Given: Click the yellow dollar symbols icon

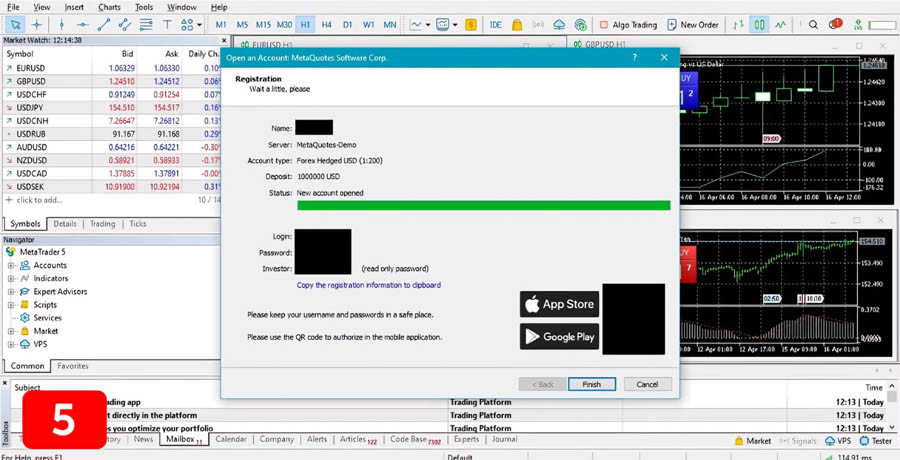Looking at the screenshot, I should 471,25.
